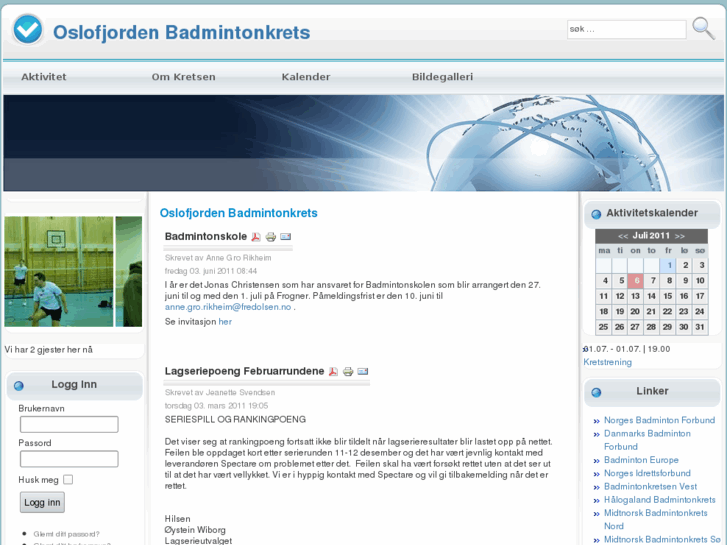This screenshot has height=545, width=727.
Task: Select day 15 in July calendar
Action: coord(668,296)
